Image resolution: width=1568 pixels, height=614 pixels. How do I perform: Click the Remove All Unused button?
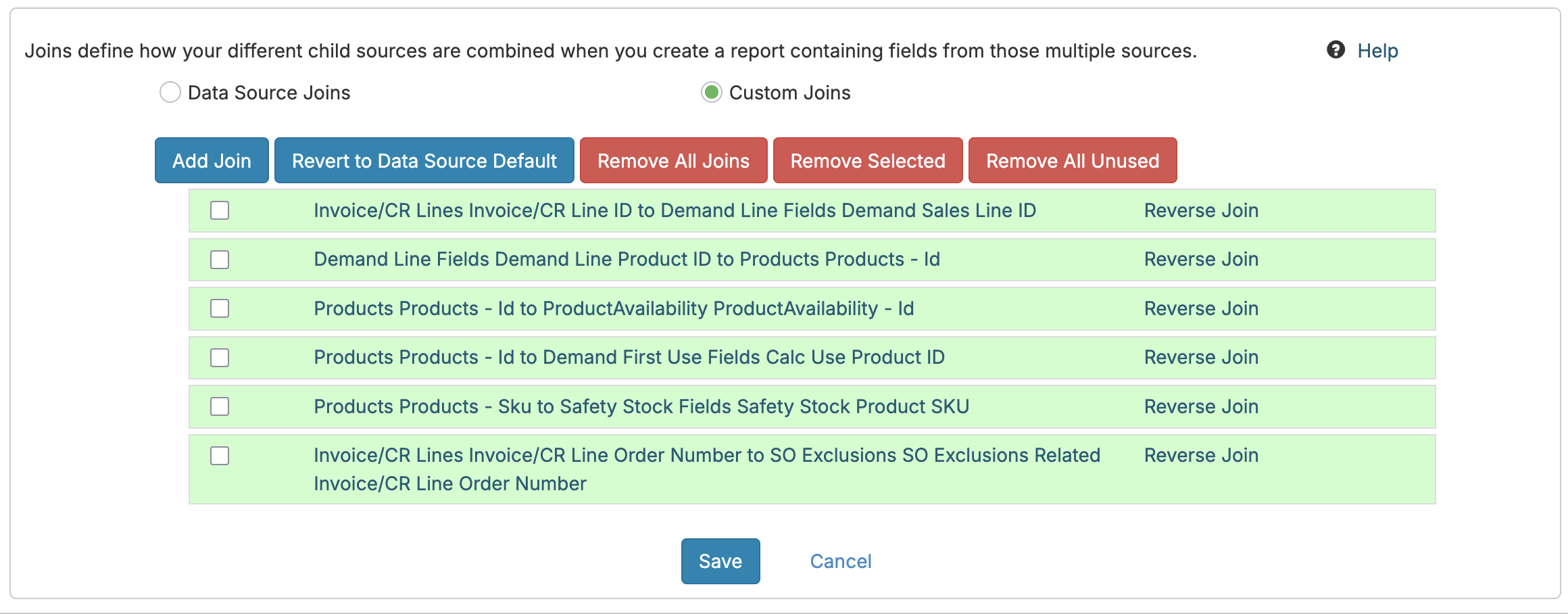coord(1072,161)
